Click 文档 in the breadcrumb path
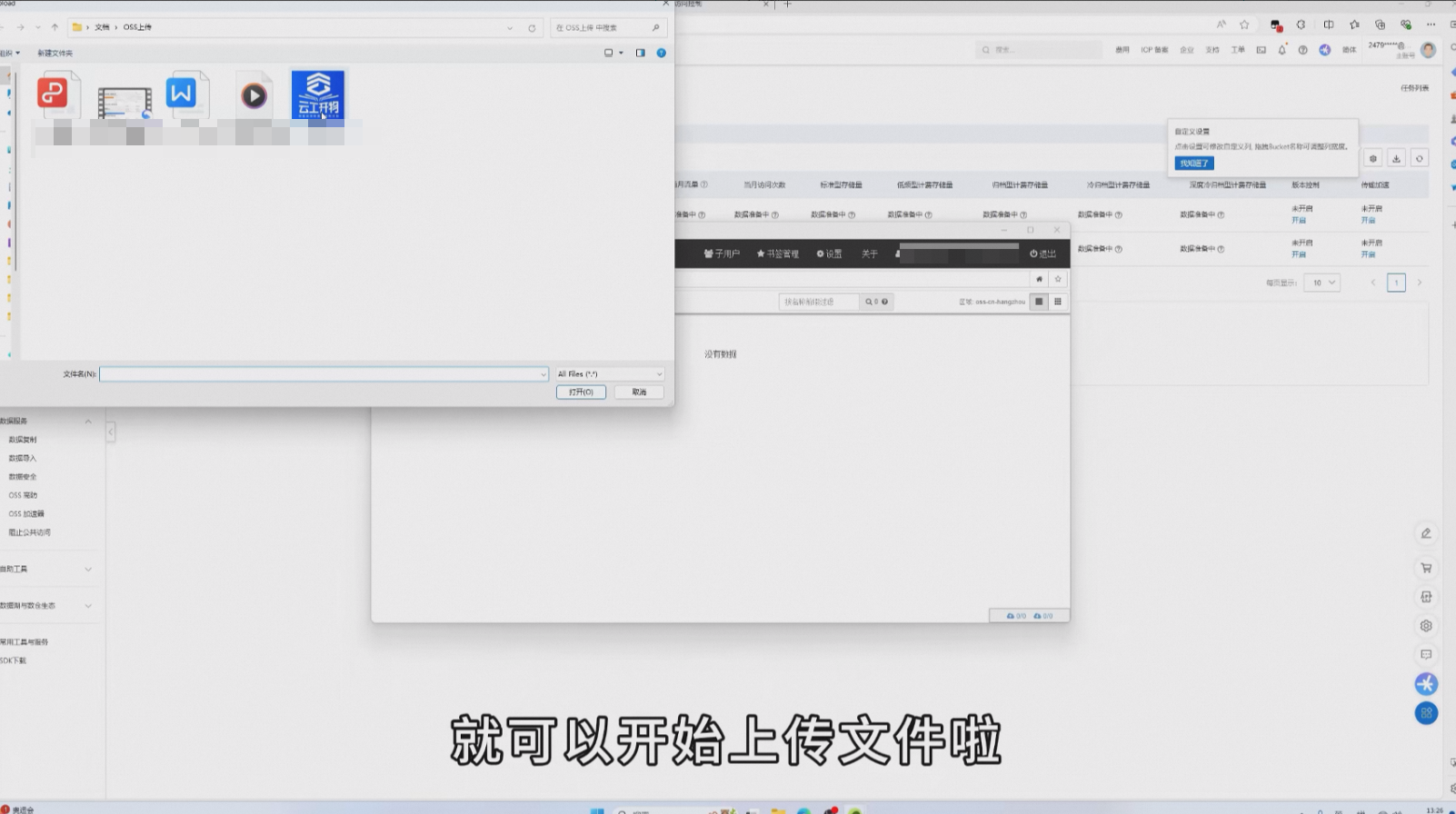 [102, 27]
